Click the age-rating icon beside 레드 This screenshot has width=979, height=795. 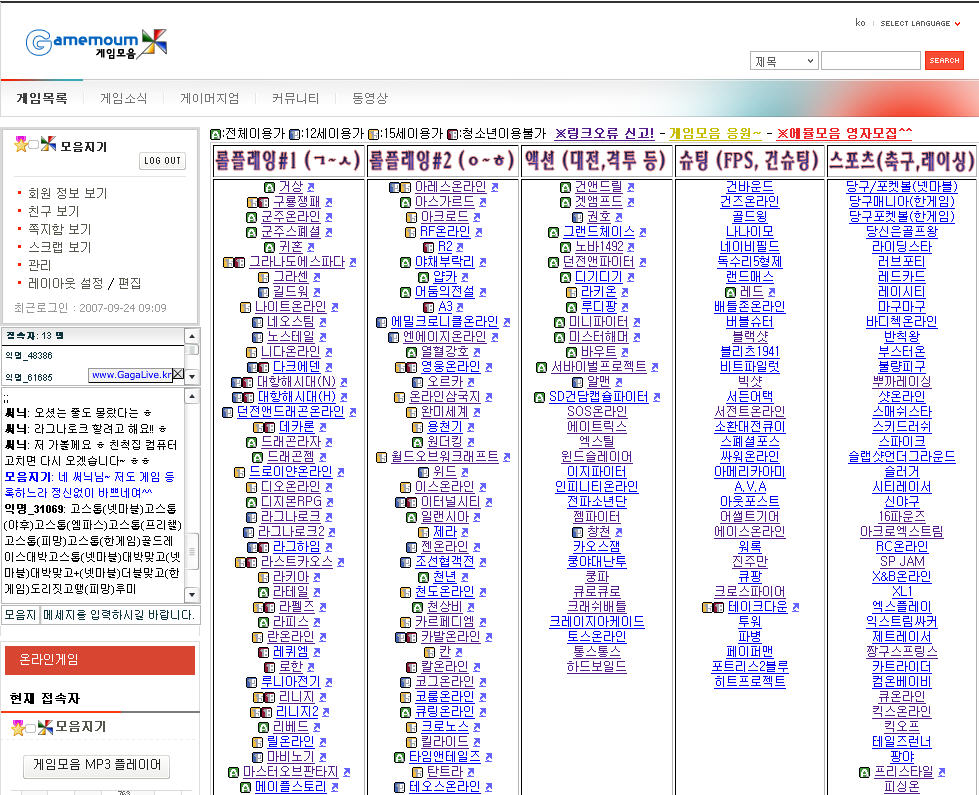click(x=731, y=292)
